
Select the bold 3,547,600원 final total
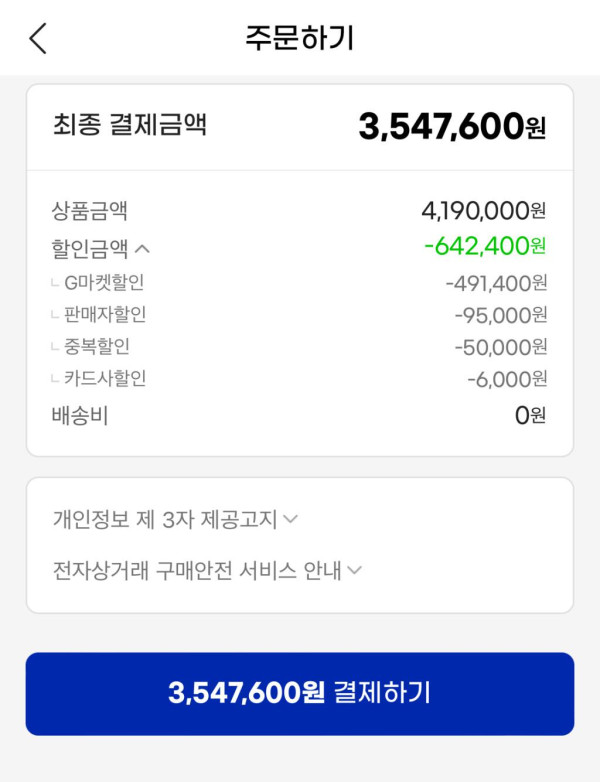pos(452,127)
